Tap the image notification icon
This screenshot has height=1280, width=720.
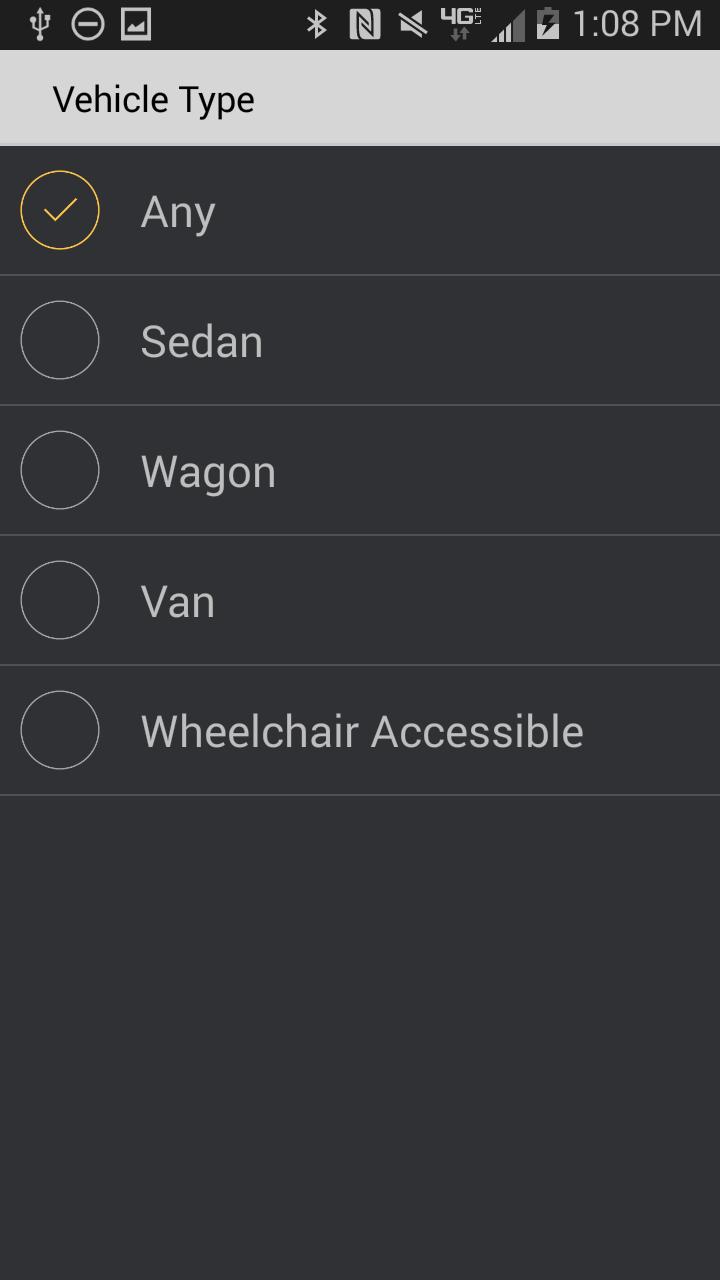click(136, 24)
